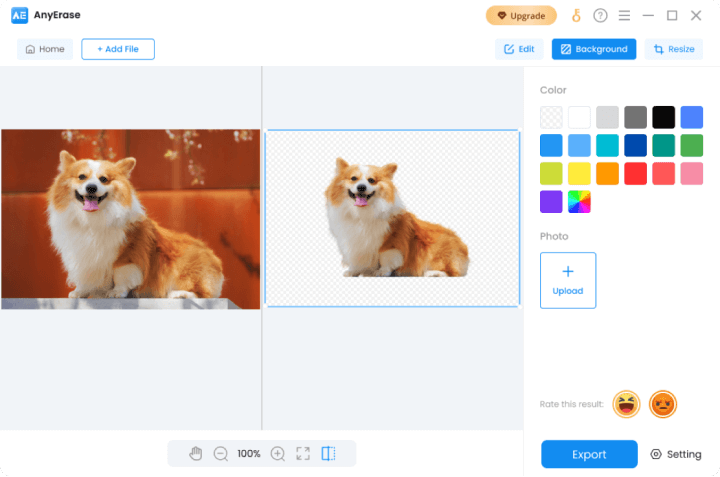Switch to the Edit tab
720x477 pixels.
pos(519,49)
